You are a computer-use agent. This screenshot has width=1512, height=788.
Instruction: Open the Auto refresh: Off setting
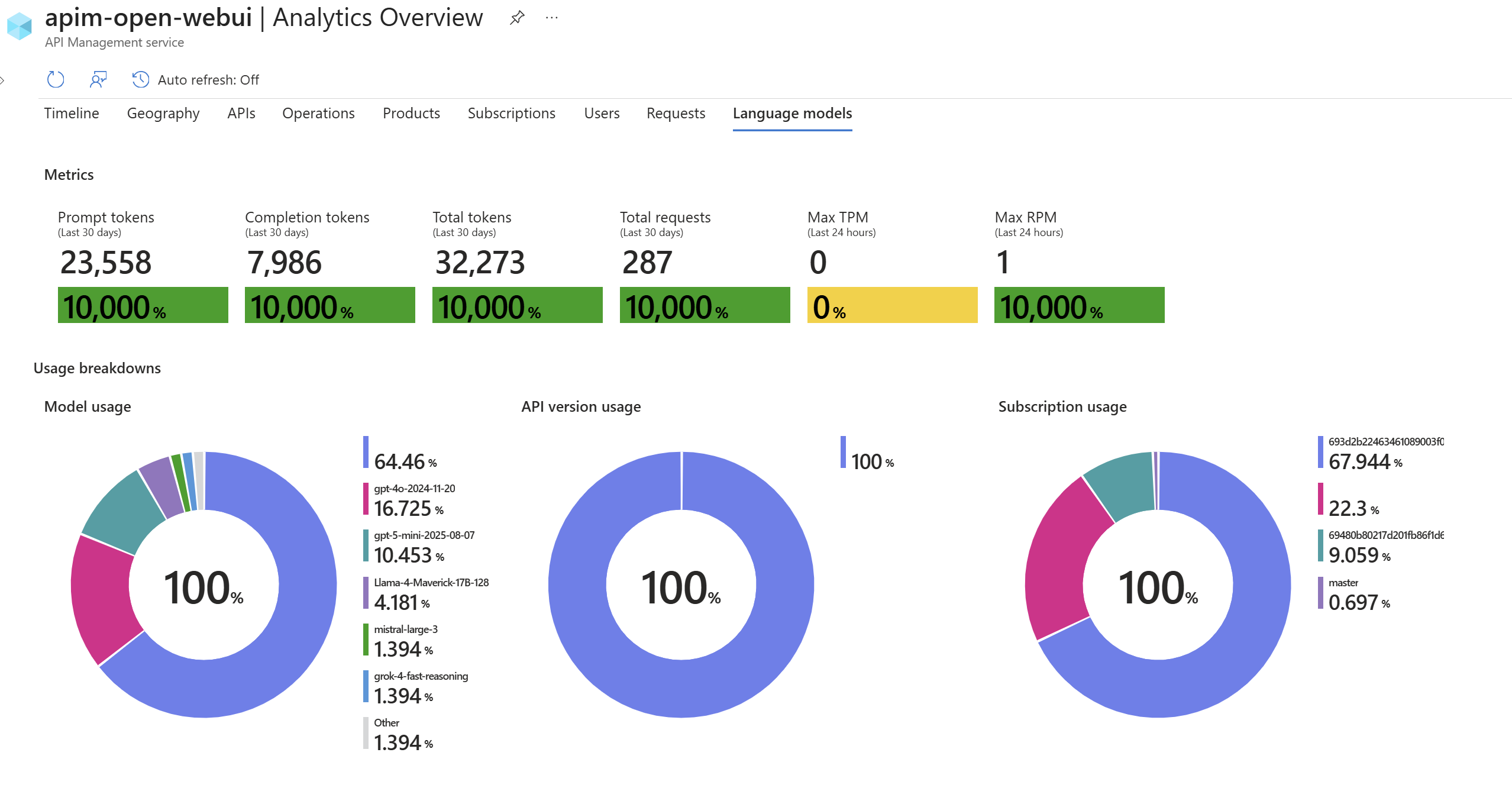pyautogui.click(x=208, y=80)
